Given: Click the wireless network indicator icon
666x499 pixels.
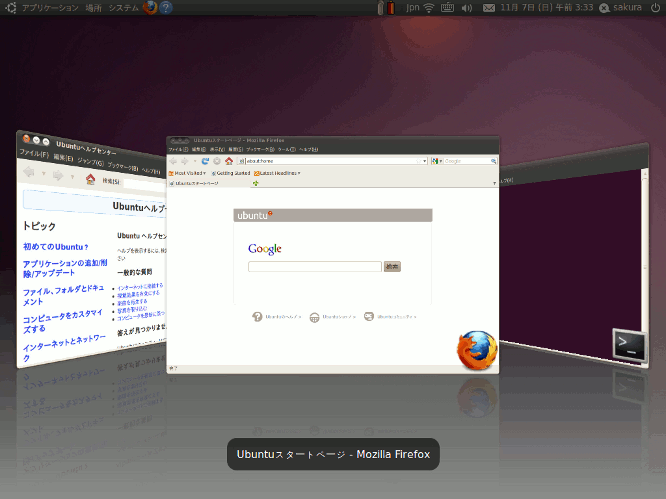Looking at the screenshot, I should (x=429, y=8).
